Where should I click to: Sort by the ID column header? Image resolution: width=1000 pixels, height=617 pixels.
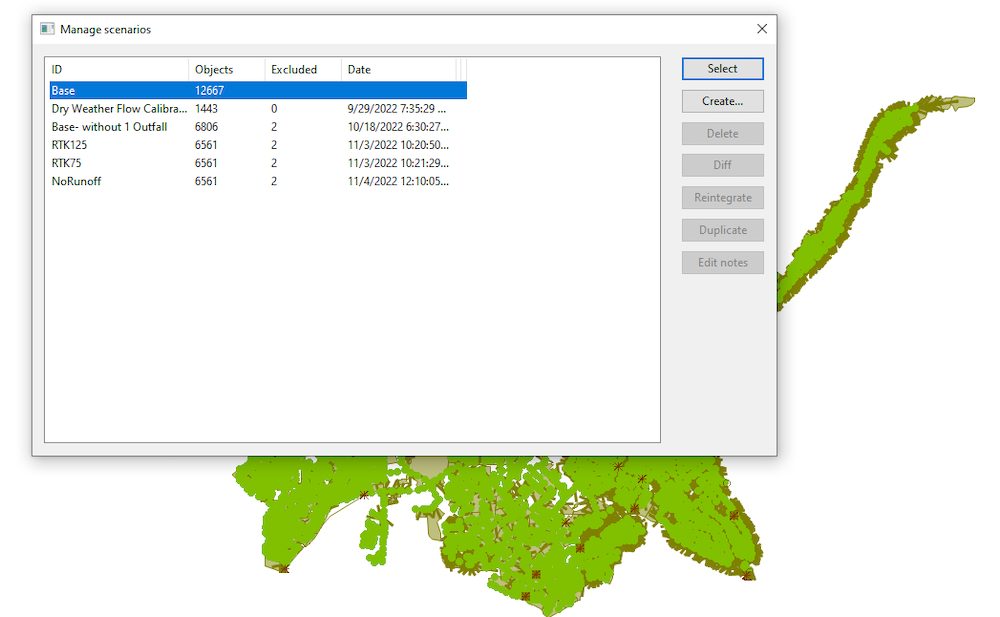pos(117,70)
